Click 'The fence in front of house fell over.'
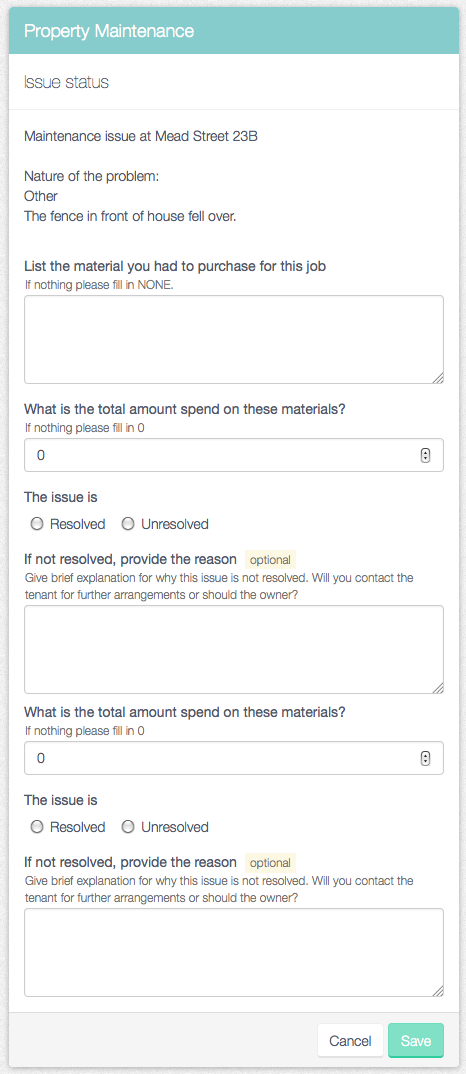 click(130, 216)
